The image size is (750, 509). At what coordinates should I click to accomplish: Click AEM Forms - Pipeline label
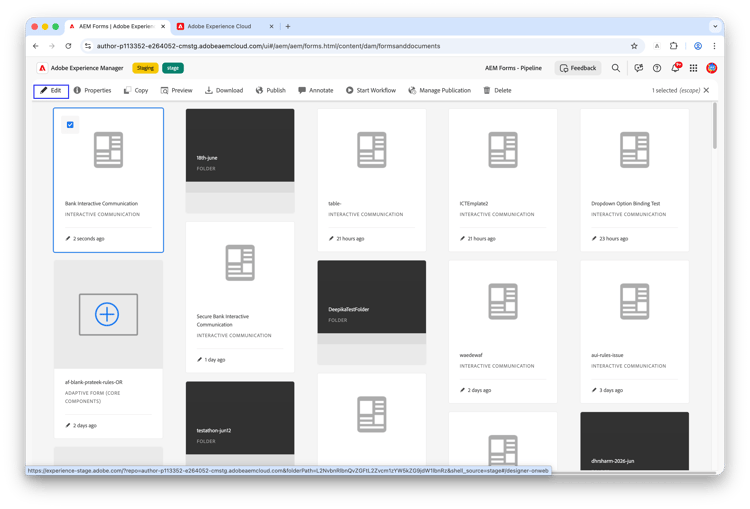coord(513,68)
